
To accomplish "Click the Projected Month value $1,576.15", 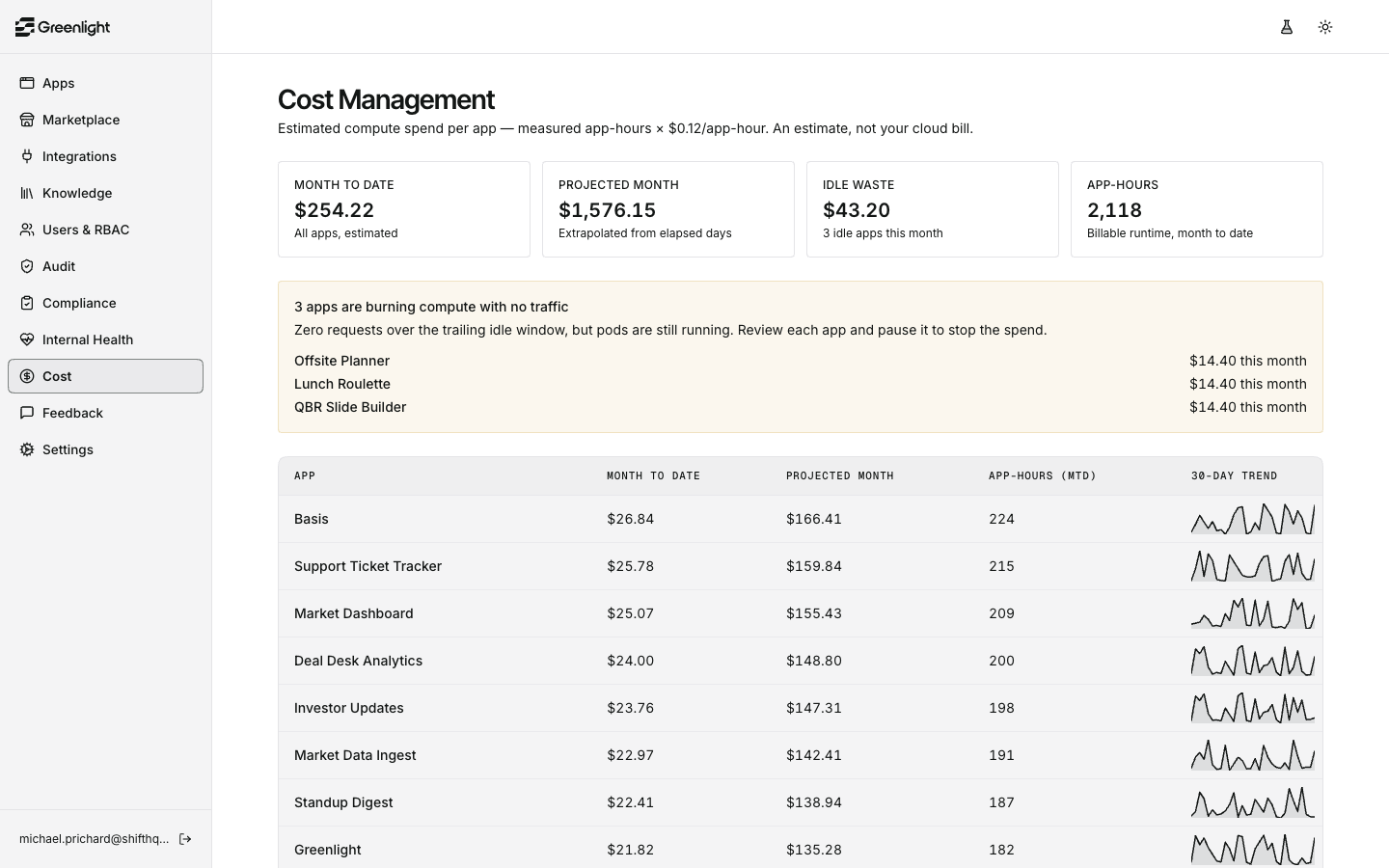I will pyautogui.click(x=607, y=210).
